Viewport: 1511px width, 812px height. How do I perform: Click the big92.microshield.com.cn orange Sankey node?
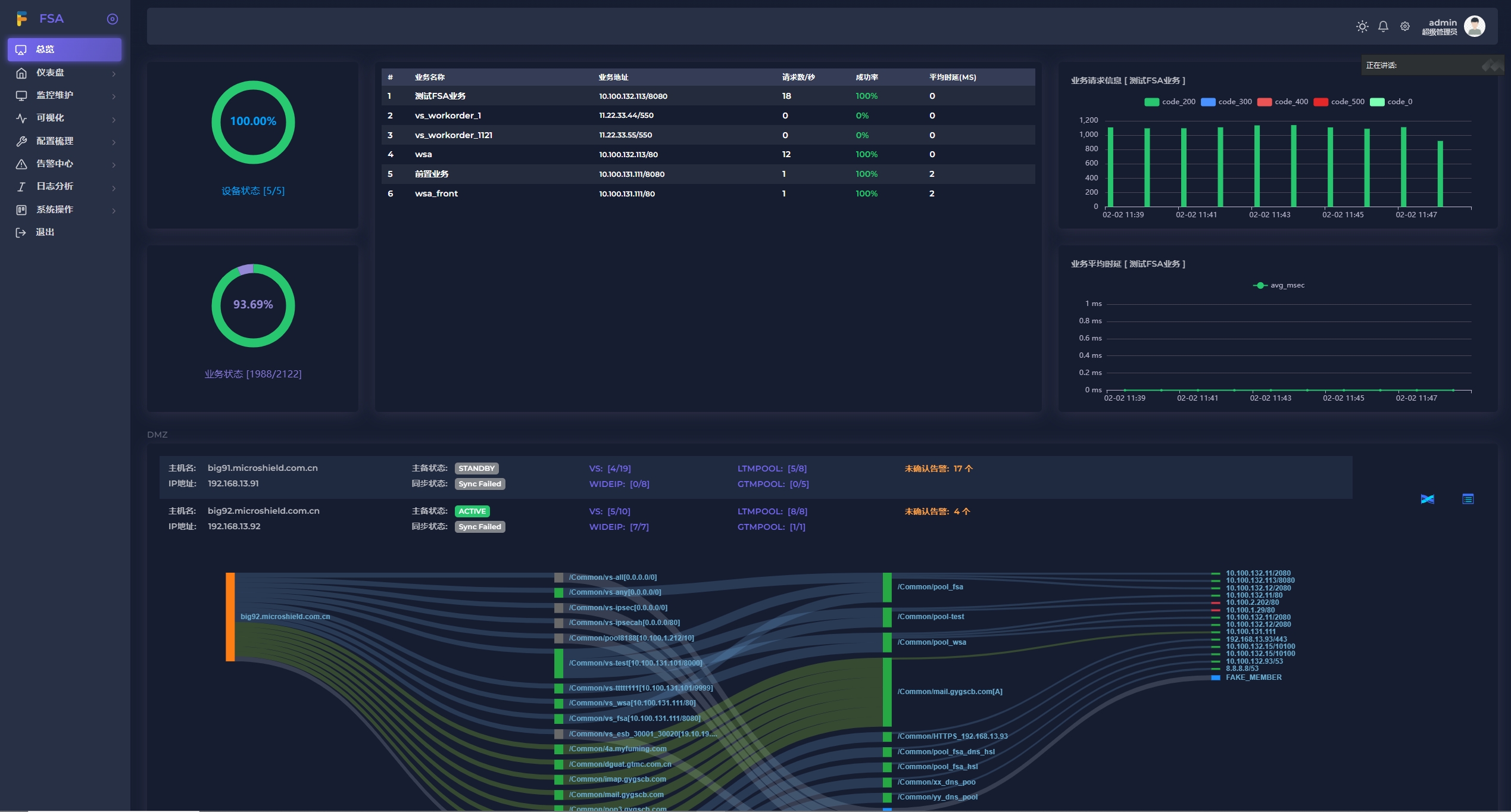tap(230, 617)
